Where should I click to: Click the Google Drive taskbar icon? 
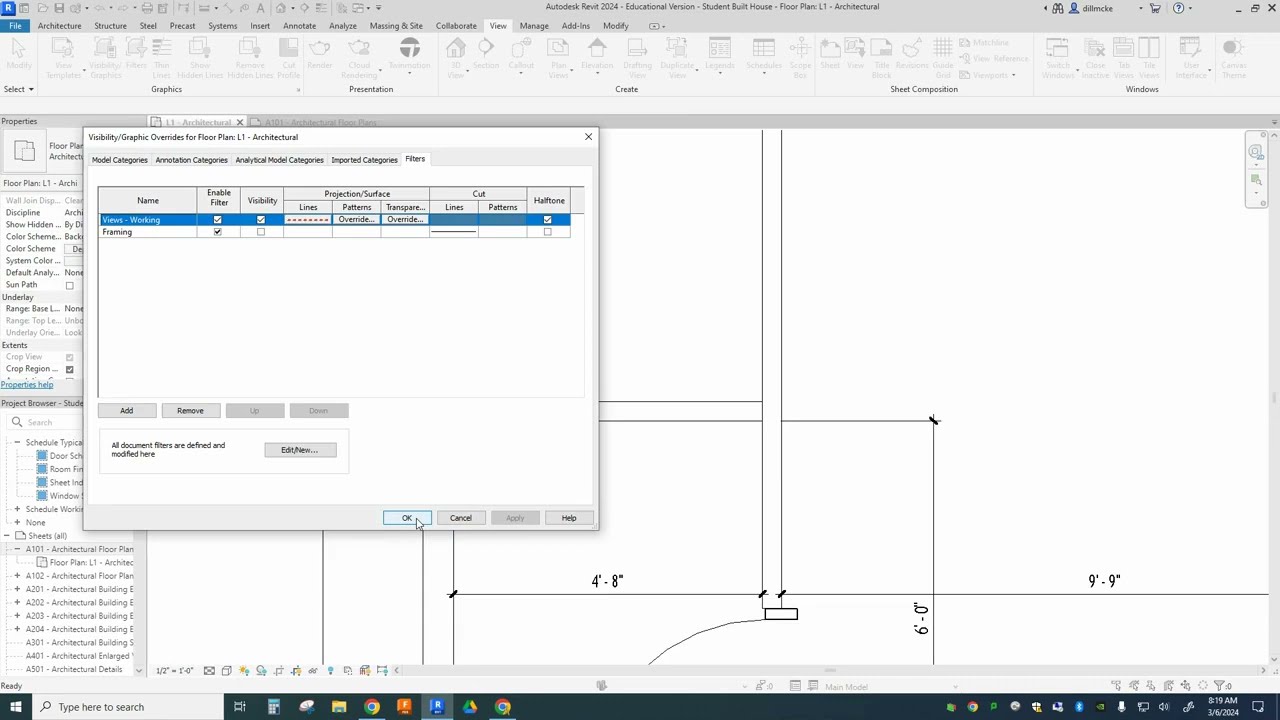click(x=470, y=707)
